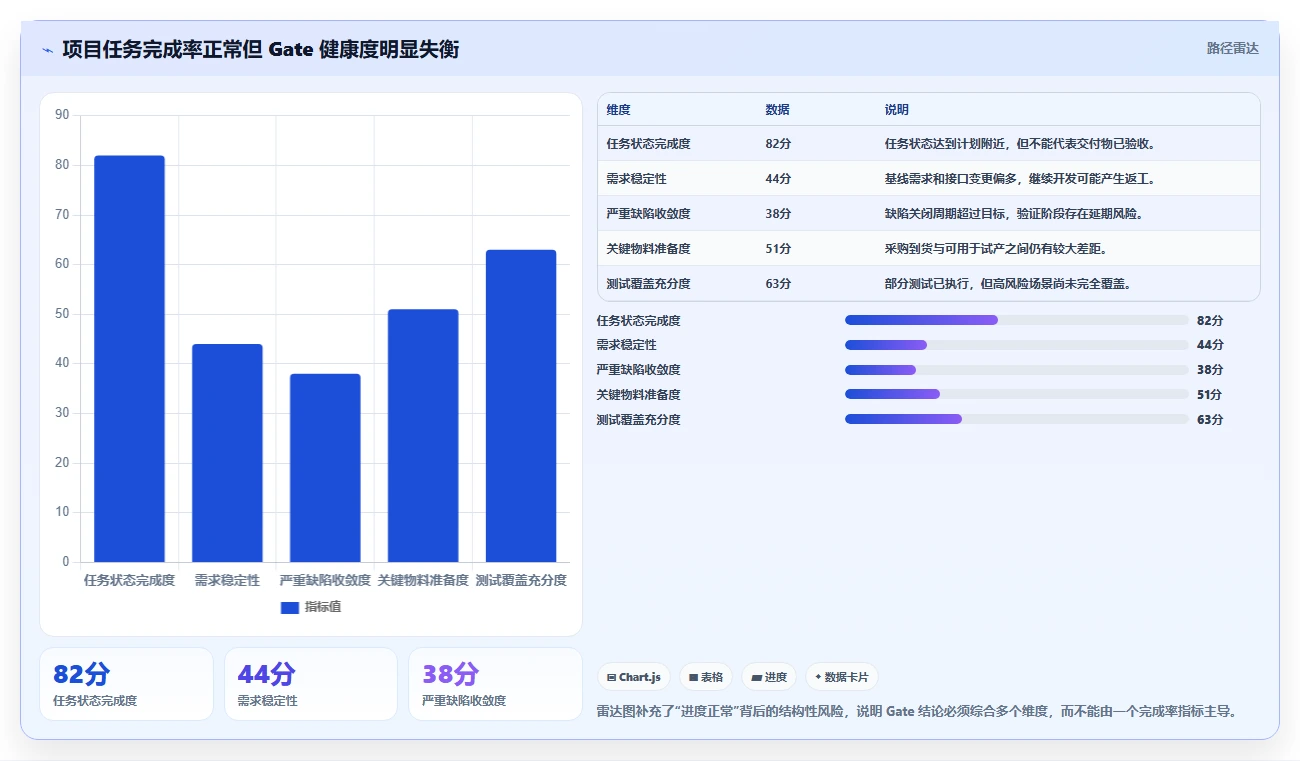Click the 指标值 legend label
Screen dimensions: 1300x761
click(323, 607)
